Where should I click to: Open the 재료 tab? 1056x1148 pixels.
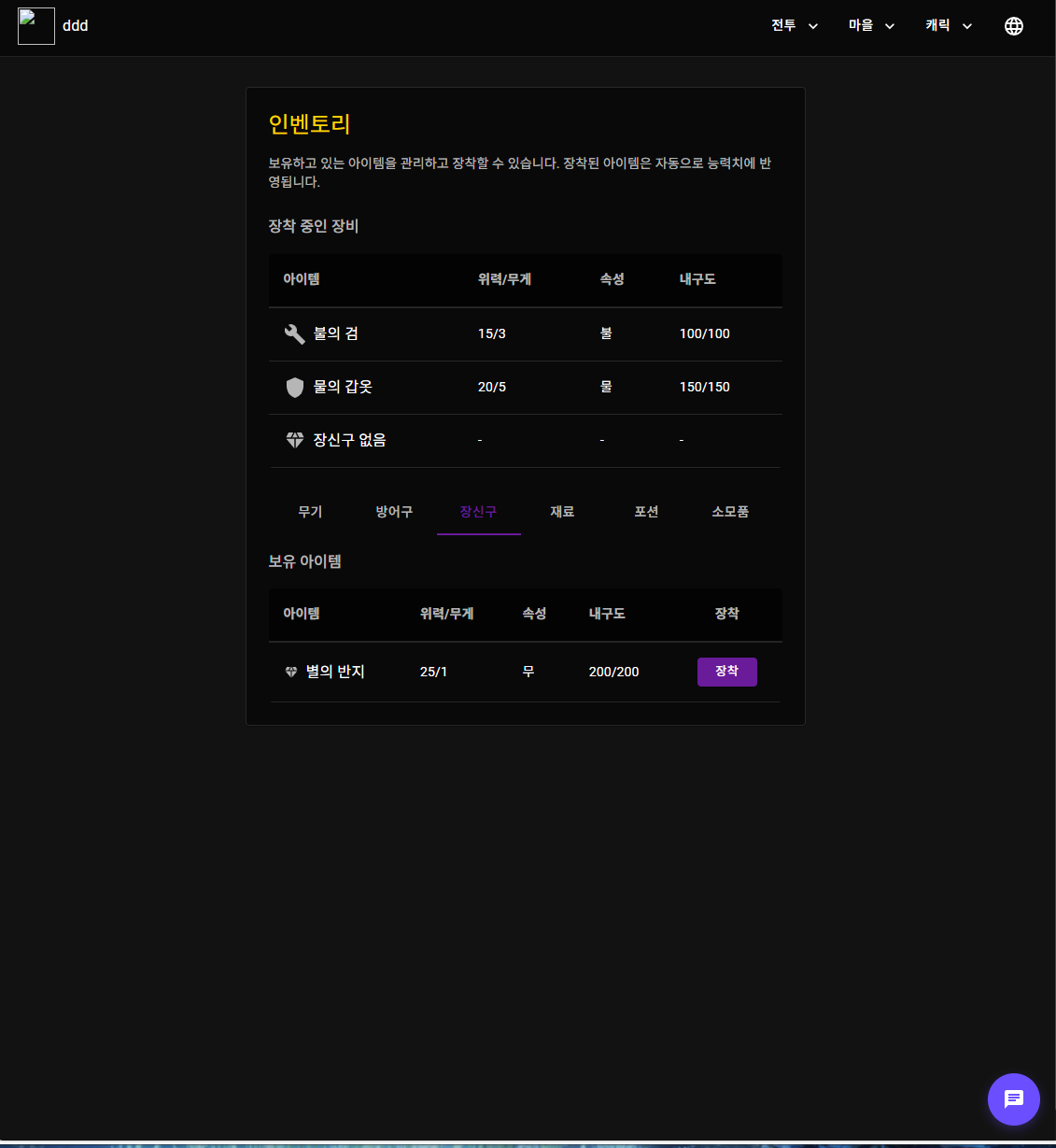click(563, 512)
